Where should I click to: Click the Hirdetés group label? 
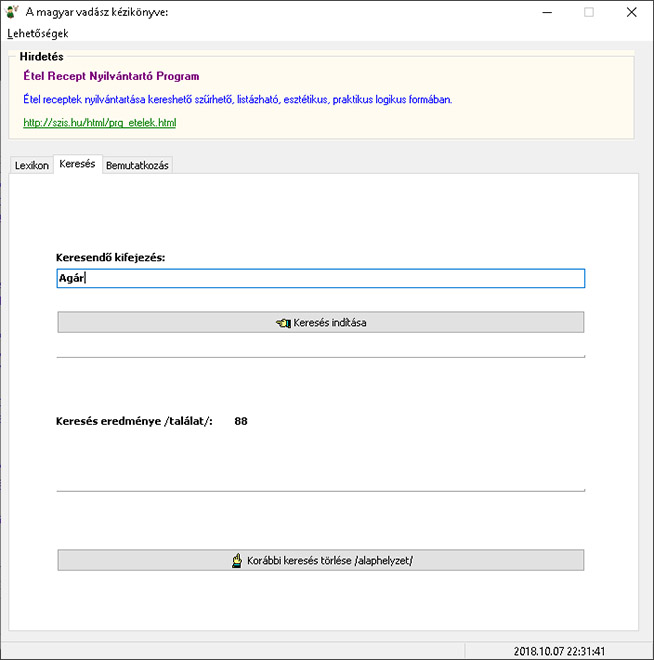(41, 56)
